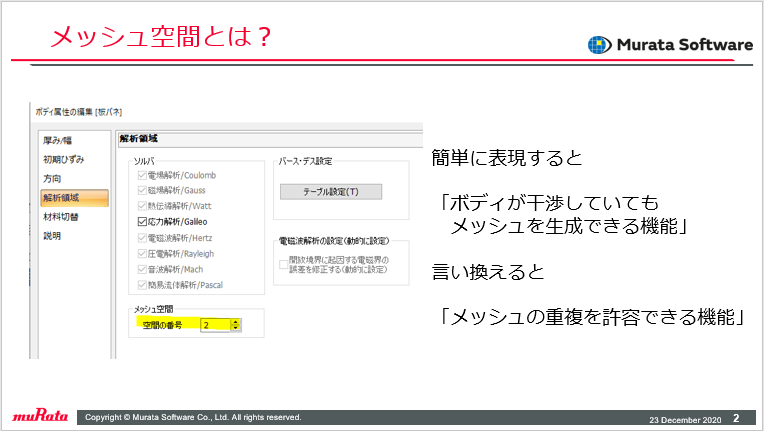
Task: Toggle 熱伝導解析/Watt checkbox
Action: (x=142, y=206)
